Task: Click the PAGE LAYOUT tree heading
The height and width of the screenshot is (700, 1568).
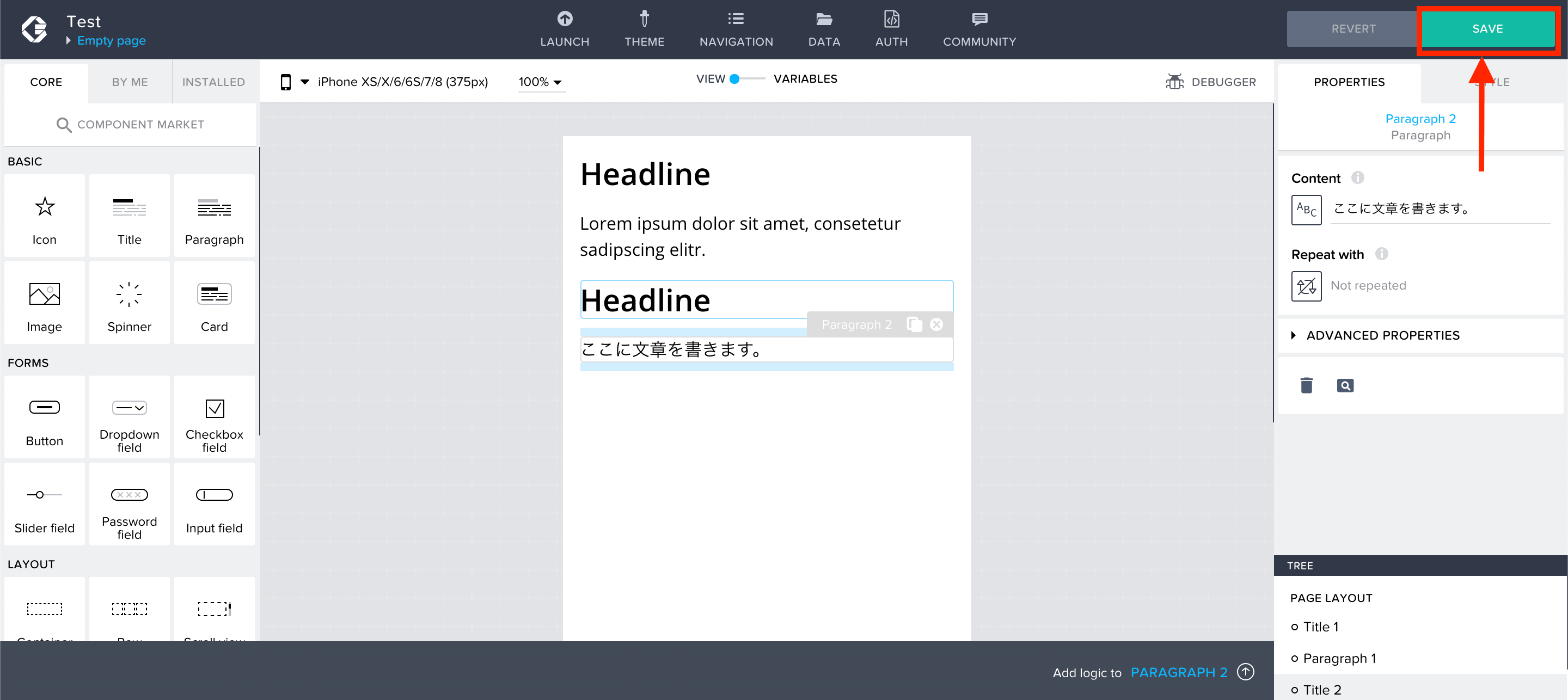Action: coord(1331,598)
